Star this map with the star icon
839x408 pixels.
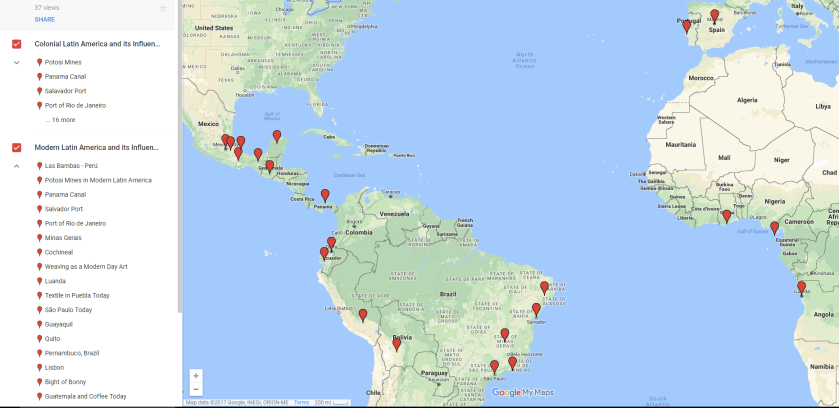click(163, 8)
